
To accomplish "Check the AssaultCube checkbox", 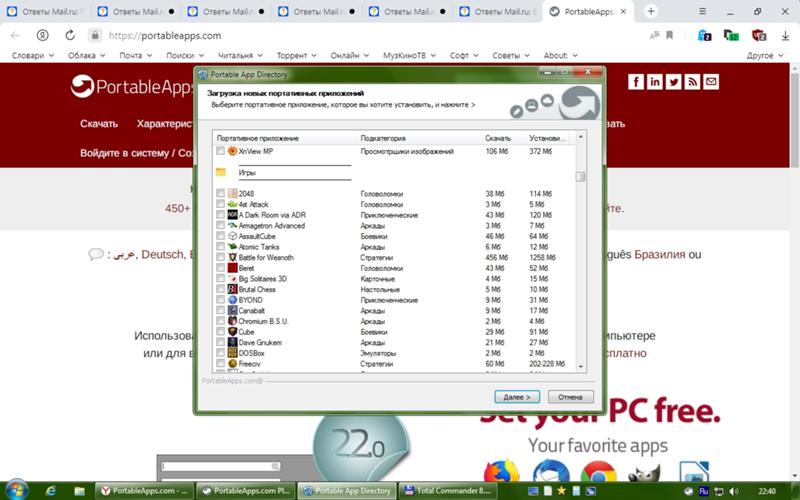I will [x=220, y=236].
